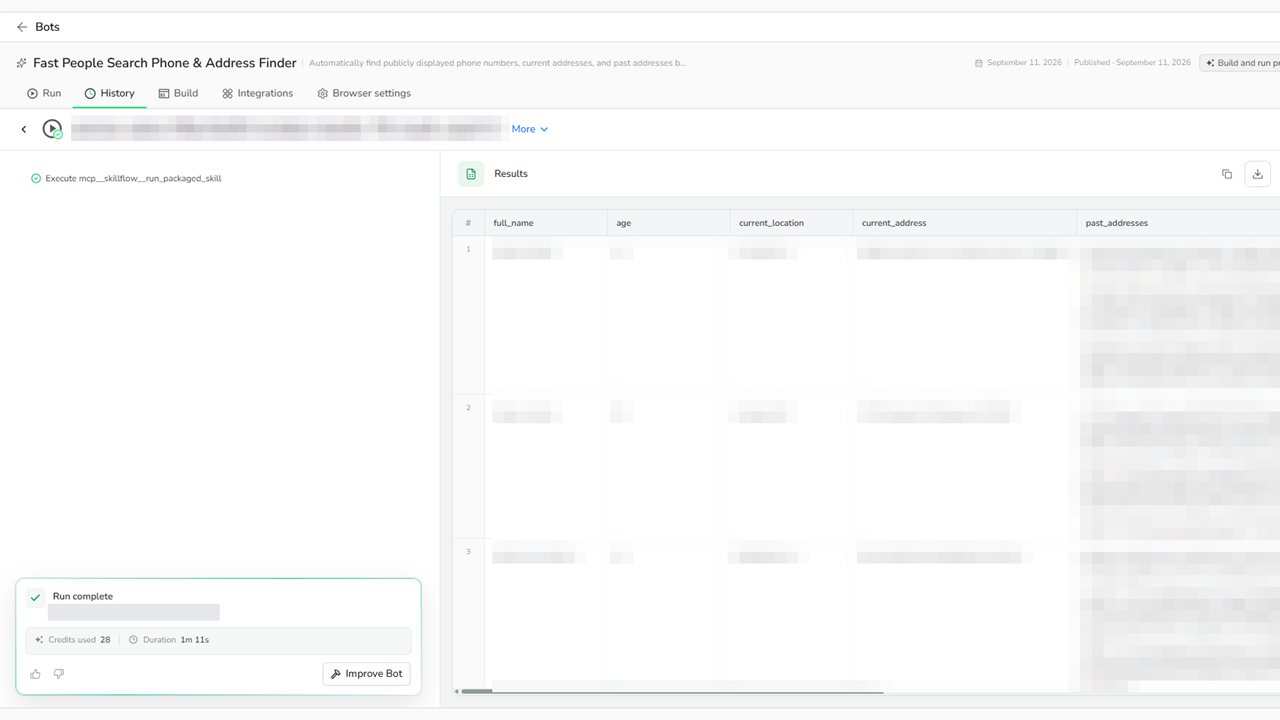Select result row number 1
The width and height of the screenshot is (1280, 720).
click(x=468, y=249)
